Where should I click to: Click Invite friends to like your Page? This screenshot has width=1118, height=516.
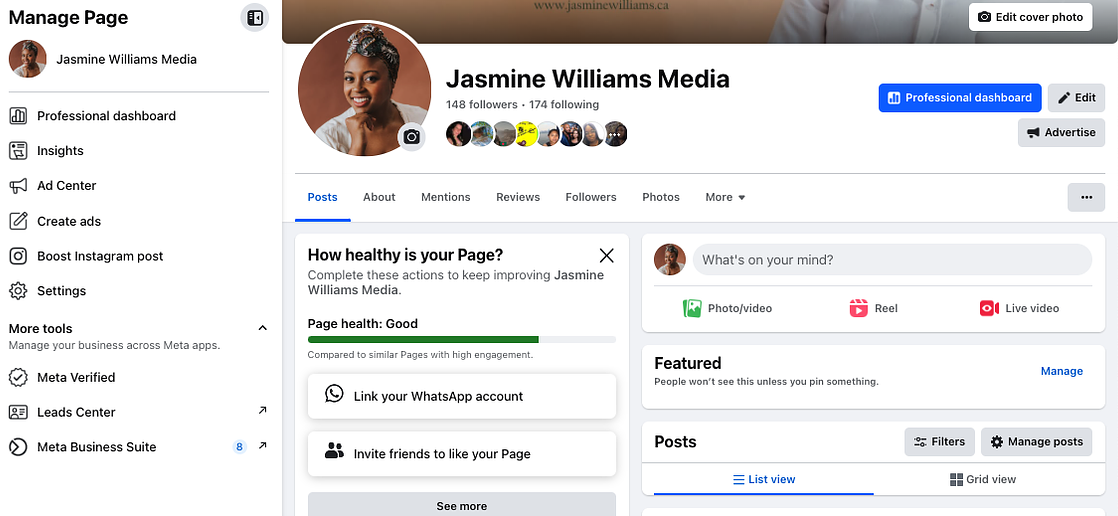click(x=461, y=453)
